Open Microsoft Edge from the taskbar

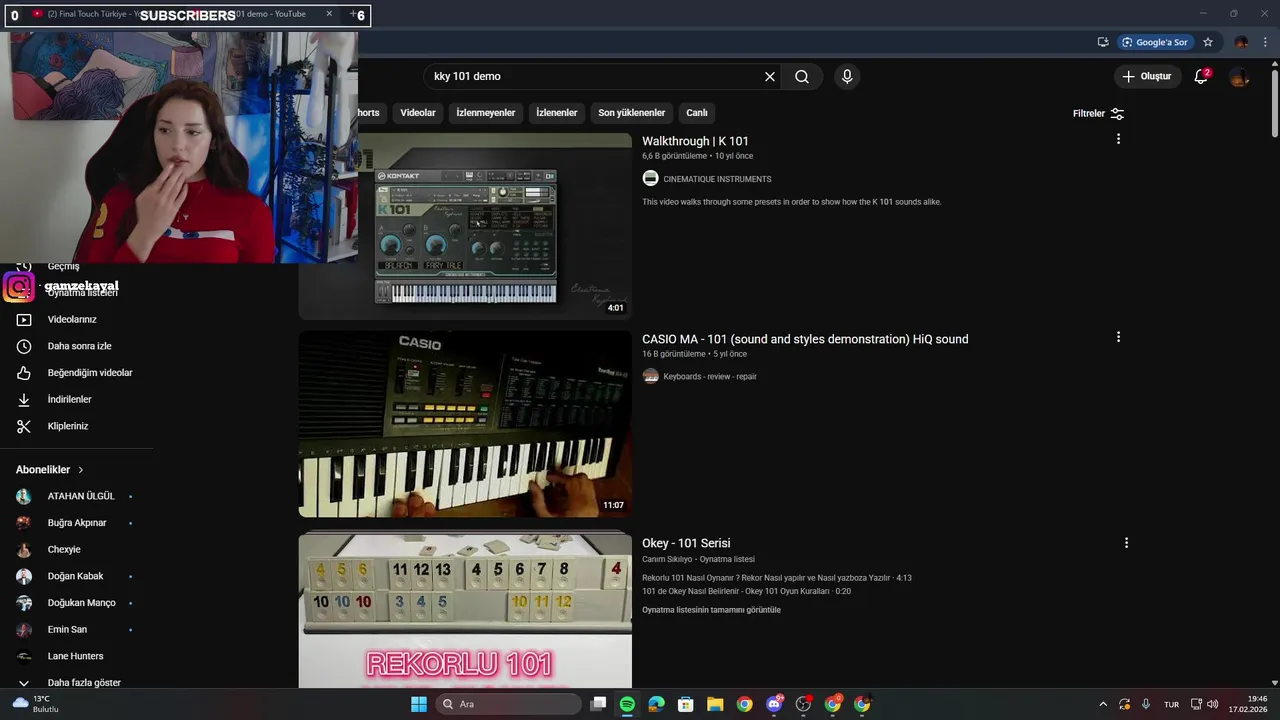tap(656, 704)
